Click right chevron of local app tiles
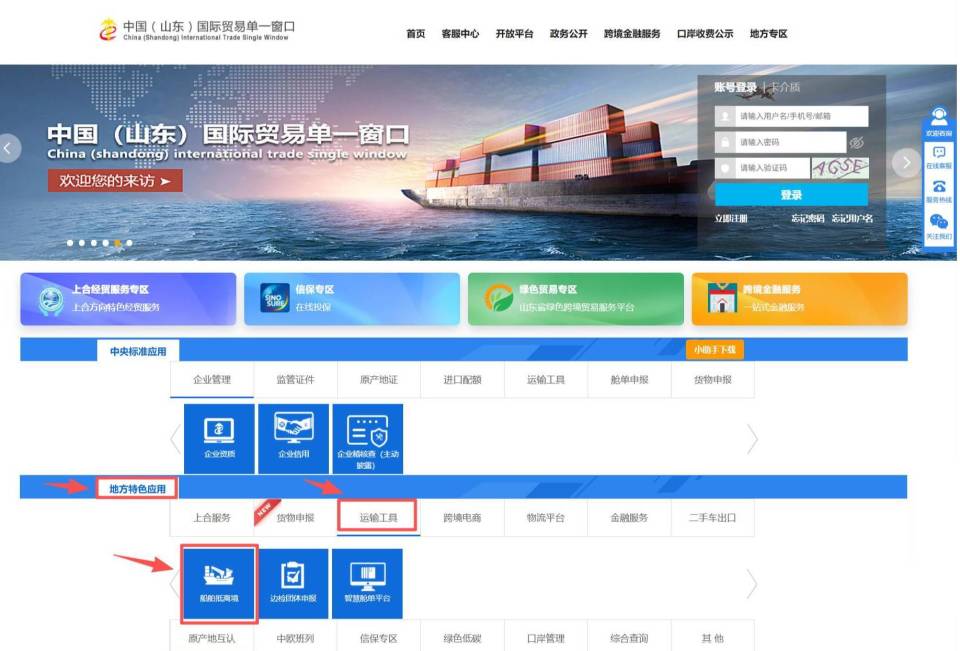 (x=752, y=584)
